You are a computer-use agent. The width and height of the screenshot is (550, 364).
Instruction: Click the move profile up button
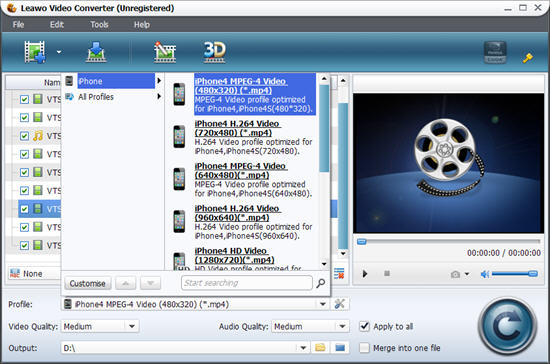[x=126, y=283]
